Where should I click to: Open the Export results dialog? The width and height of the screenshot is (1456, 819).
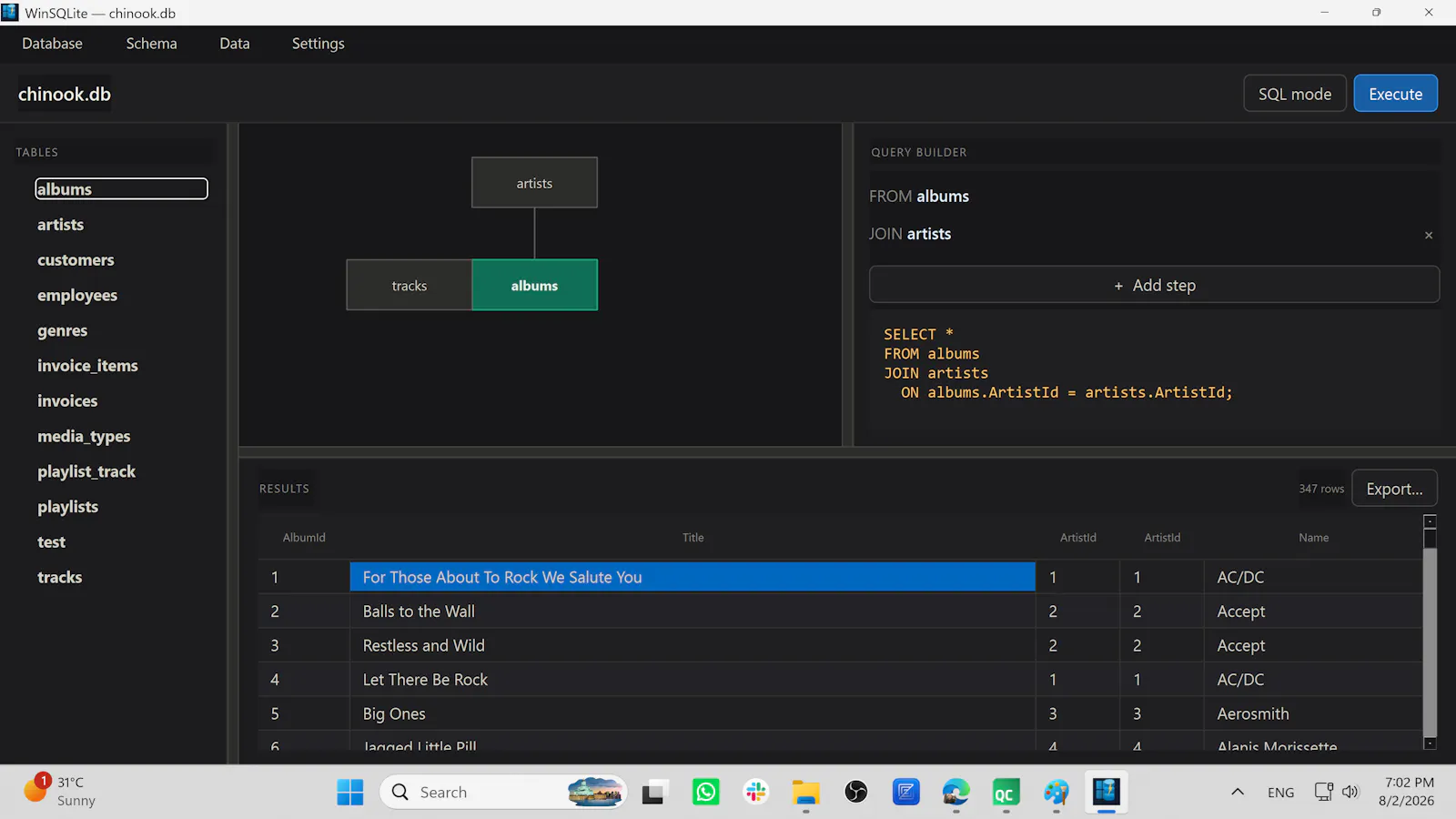pyautogui.click(x=1394, y=489)
